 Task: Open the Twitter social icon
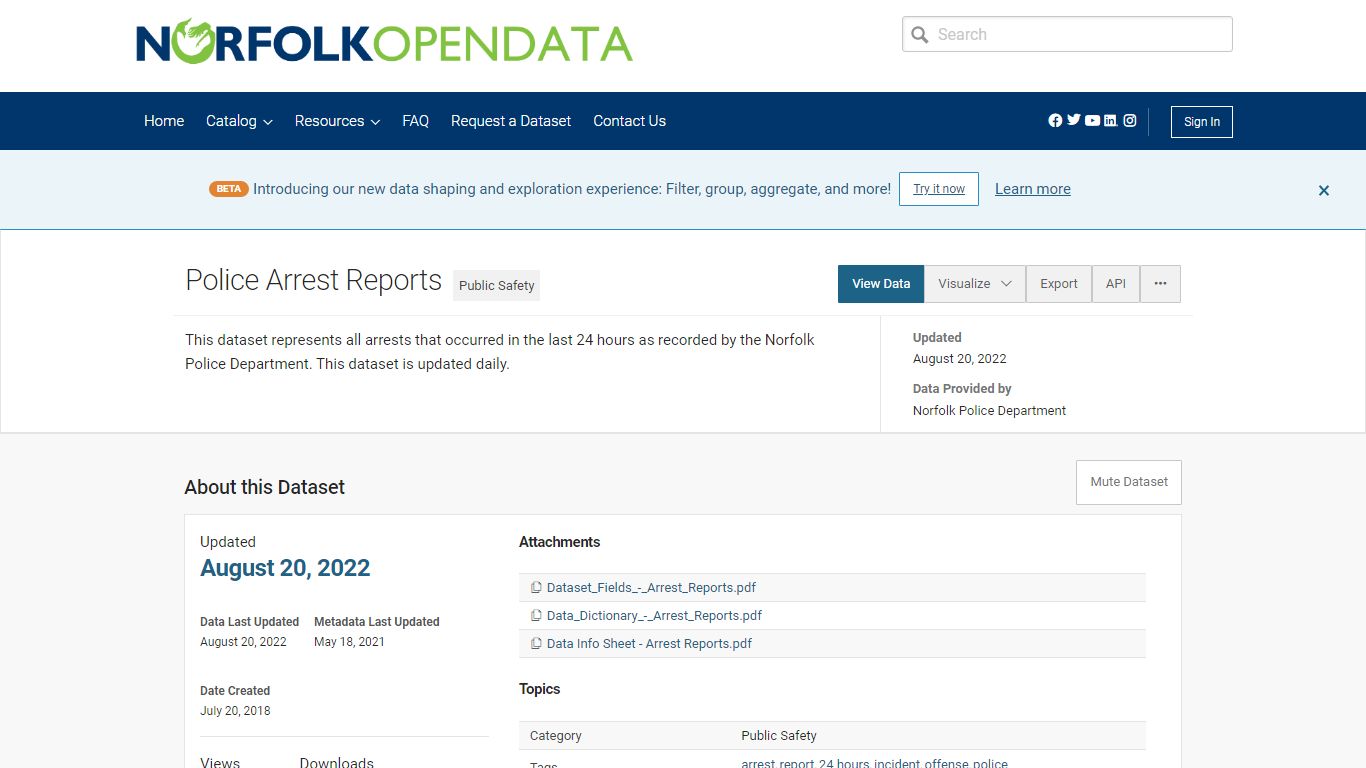pyautogui.click(x=1074, y=120)
